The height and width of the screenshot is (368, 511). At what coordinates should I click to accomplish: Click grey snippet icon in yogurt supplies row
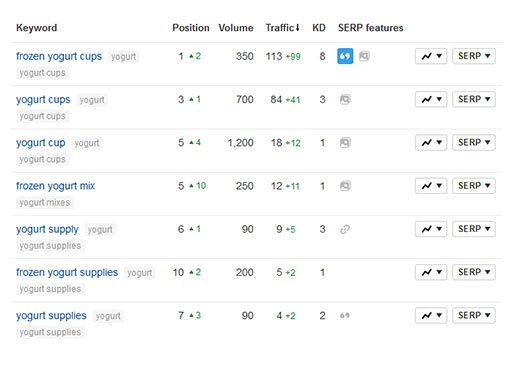click(x=345, y=315)
